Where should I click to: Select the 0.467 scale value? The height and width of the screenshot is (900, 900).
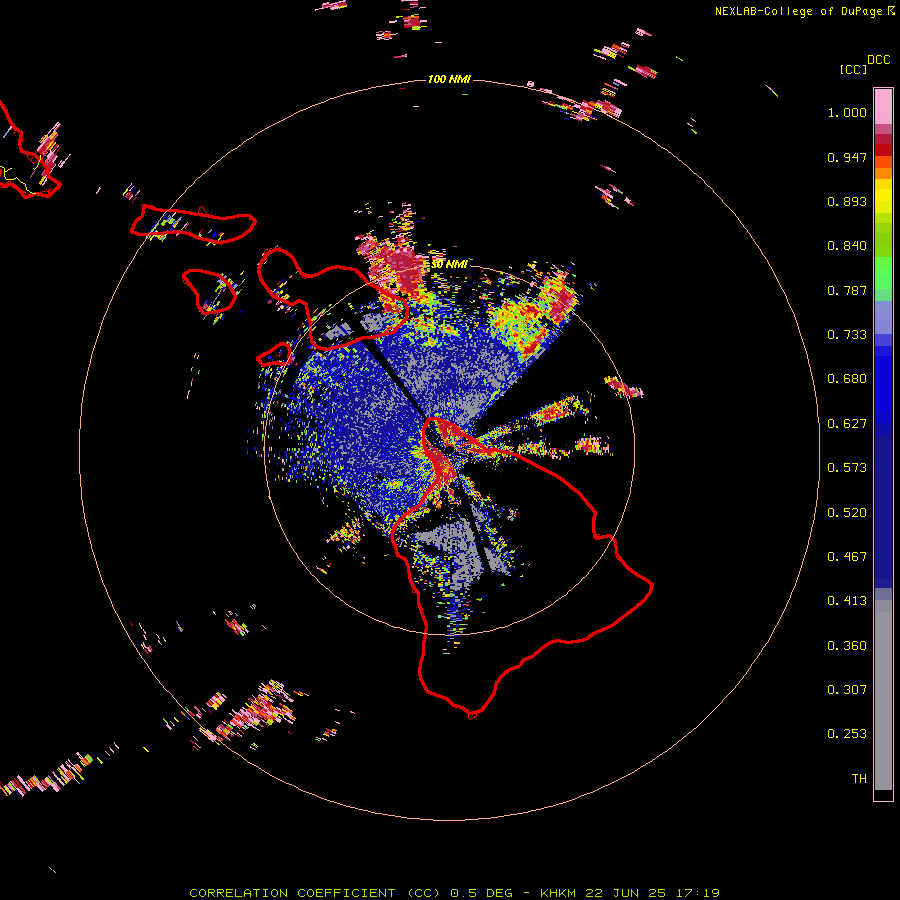(847, 557)
